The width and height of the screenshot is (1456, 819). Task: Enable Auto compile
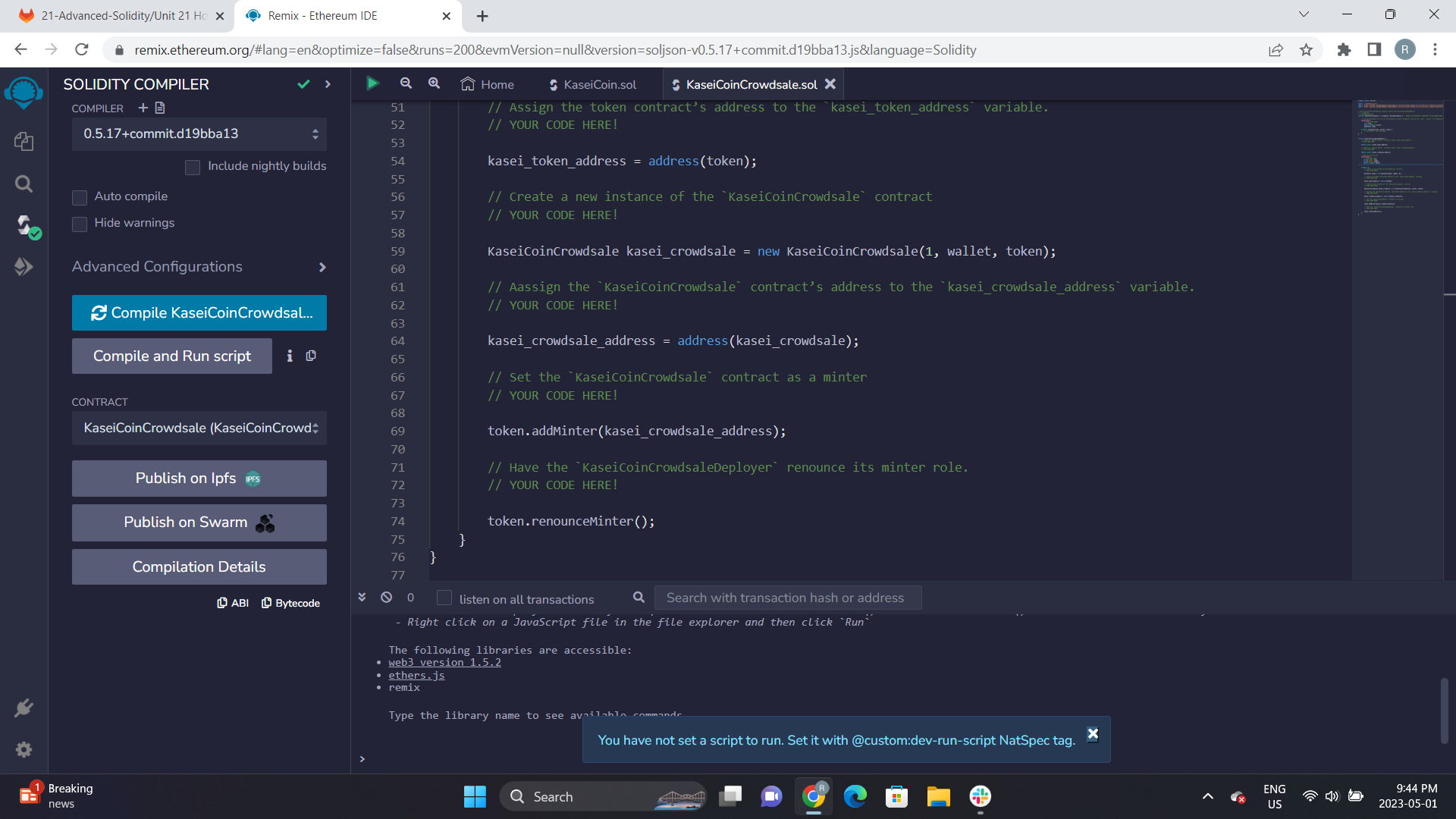[79, 197]
